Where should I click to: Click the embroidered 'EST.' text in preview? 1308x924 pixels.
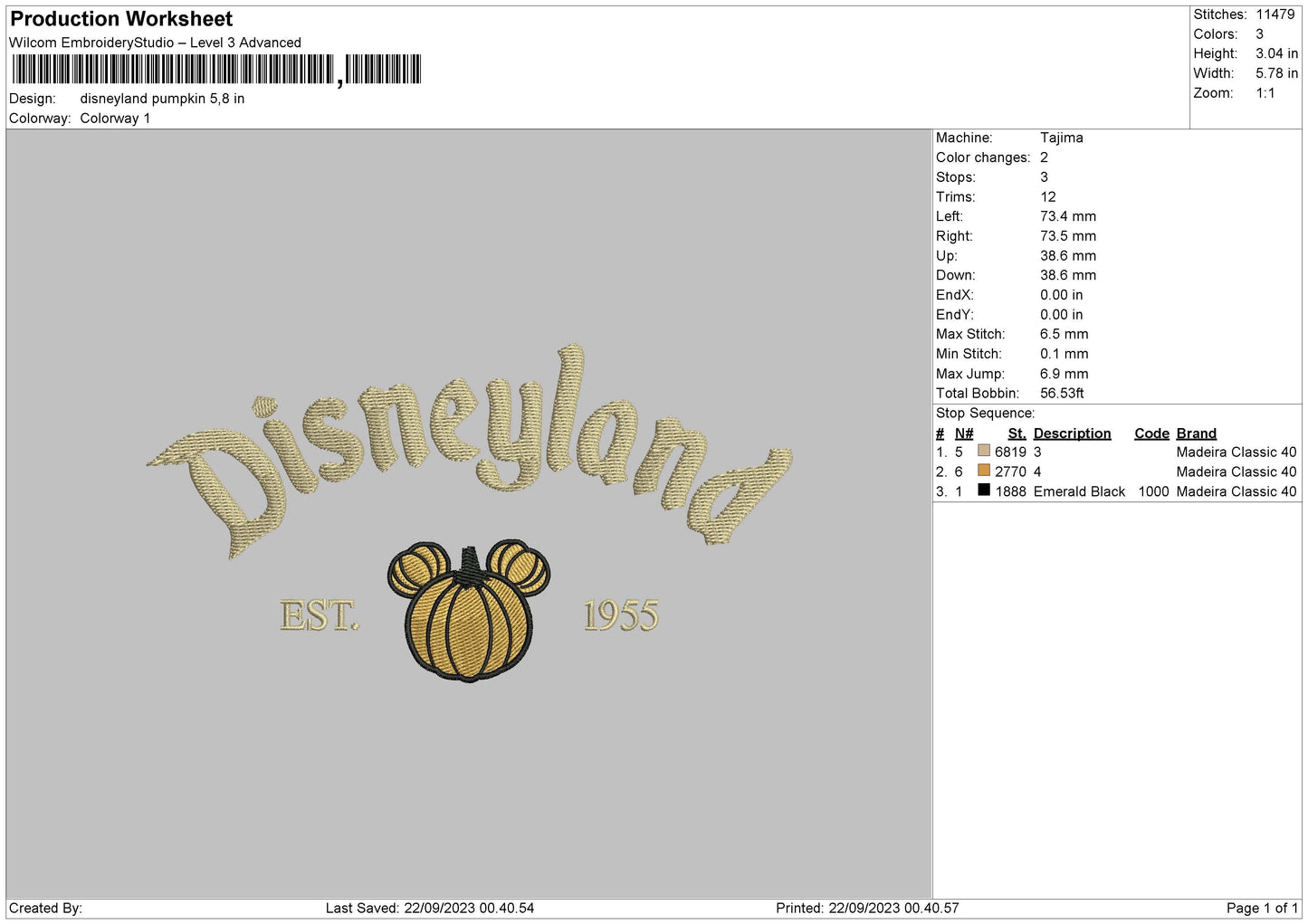[x=320, y=616]
